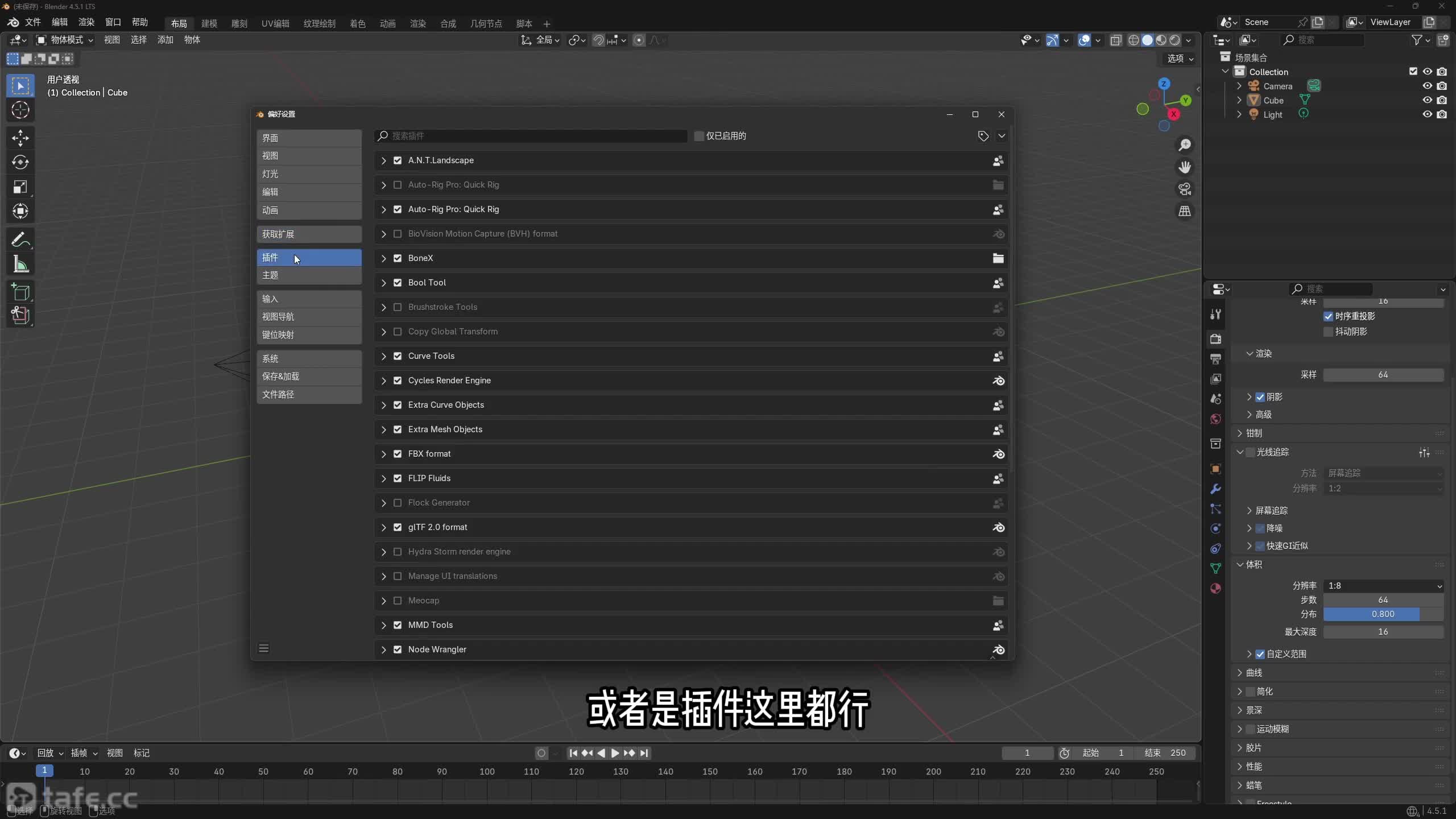1456x819 pixels.
Task: Open the Modifiers wrench properties tab
Action: (1216, 489)
